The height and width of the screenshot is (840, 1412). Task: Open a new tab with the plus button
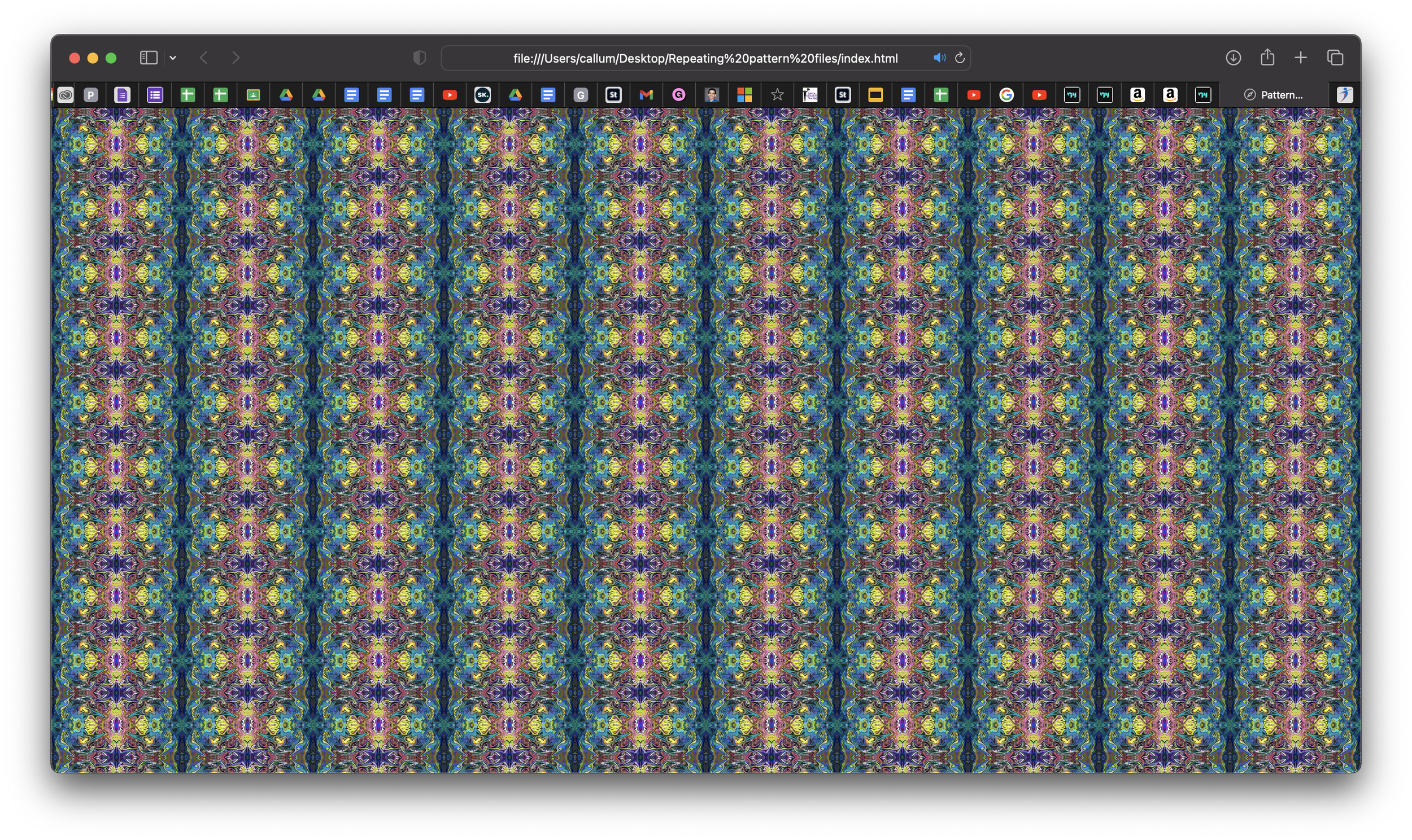pyautogui.click(x=1301, y=58)
